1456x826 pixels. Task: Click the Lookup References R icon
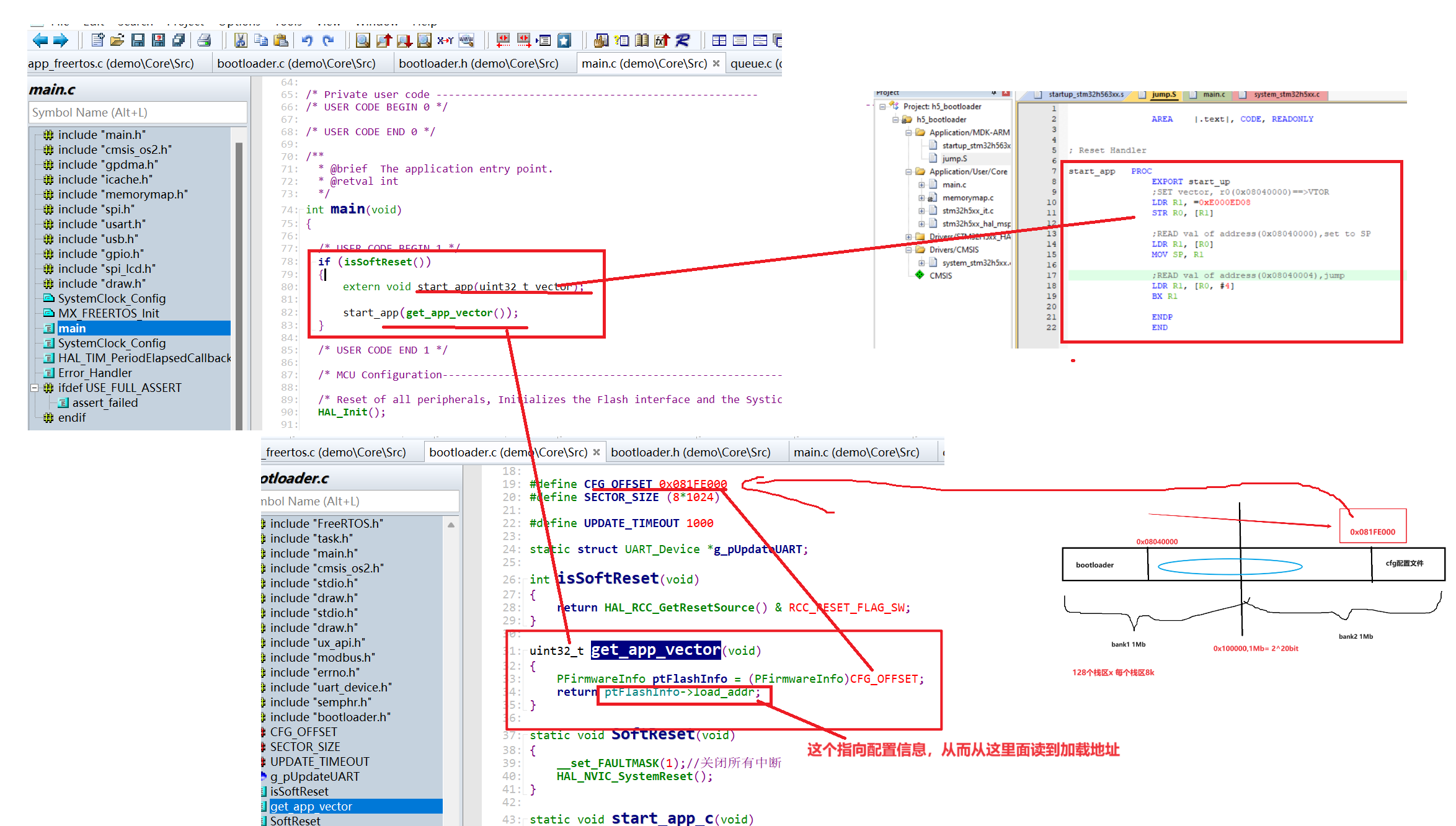[x=682, y=41]
